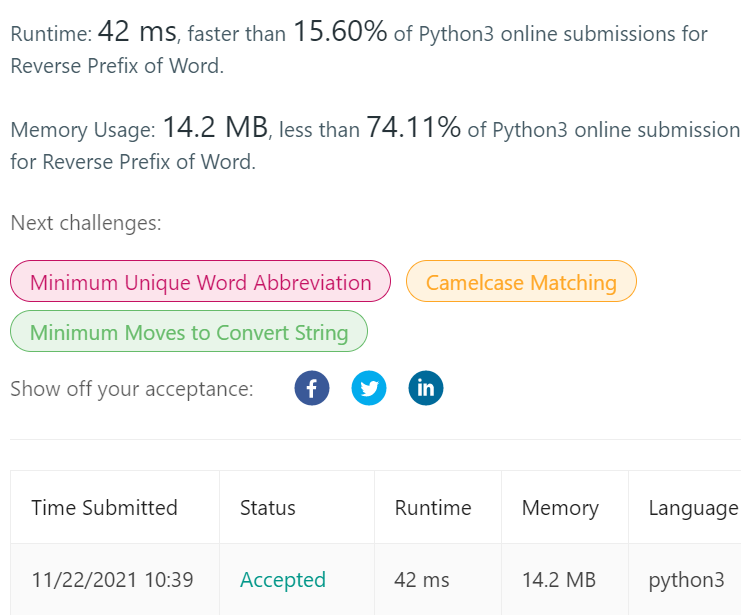Viewport: 741px width, 615px height.
Task: Open the Accepted submission status link
Action: pos(283,580)
